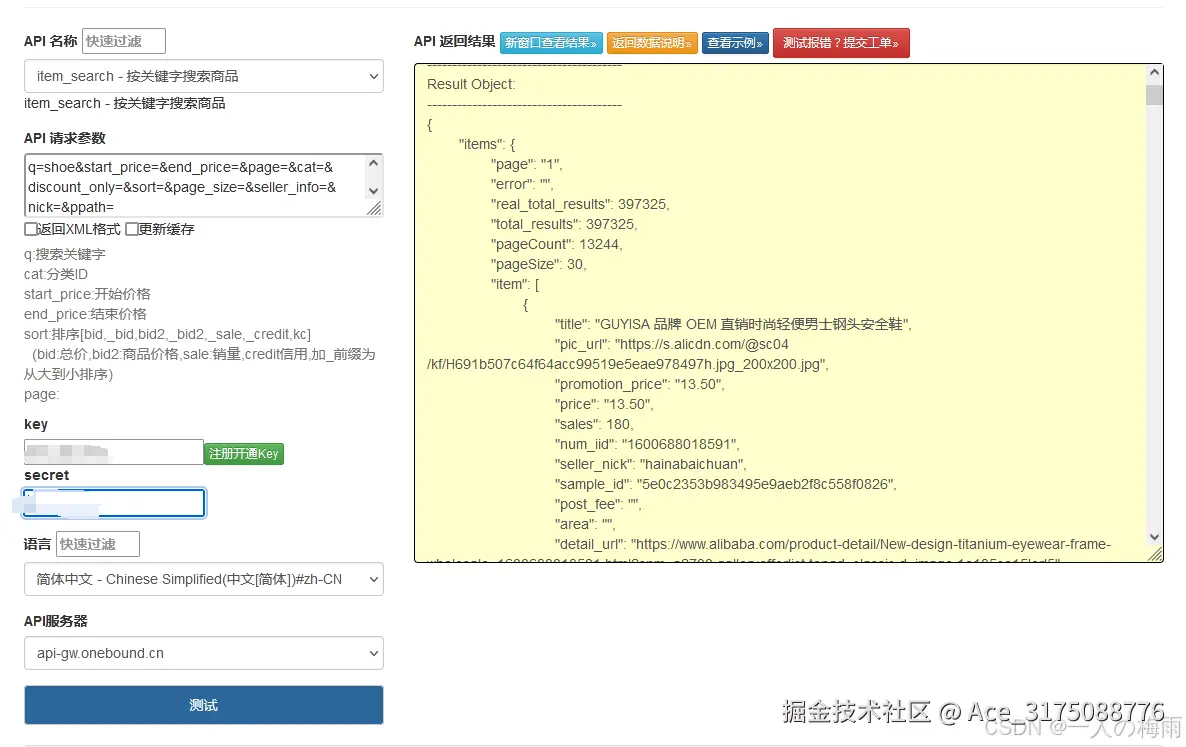The width and height of the screenshot is (1186, 747).
Task: Open the 返回数据说明 popup
Action: point(652,43)
